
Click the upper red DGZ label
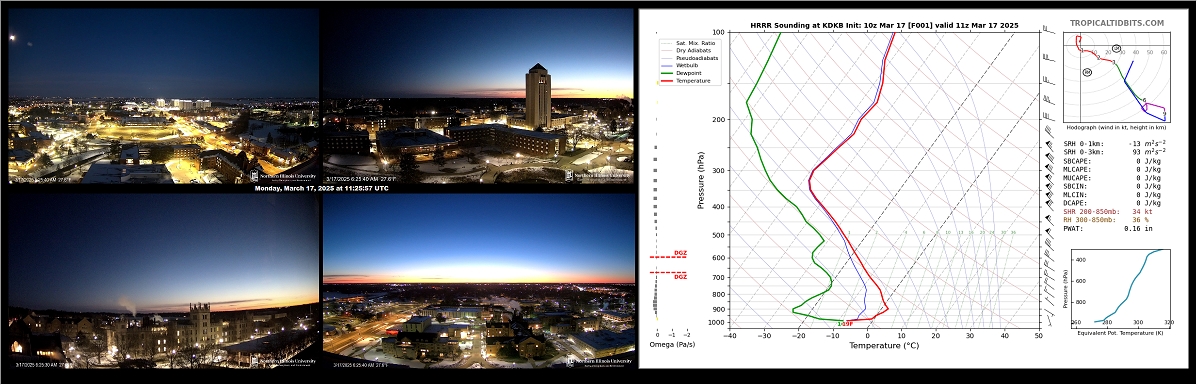click(679, 253)
